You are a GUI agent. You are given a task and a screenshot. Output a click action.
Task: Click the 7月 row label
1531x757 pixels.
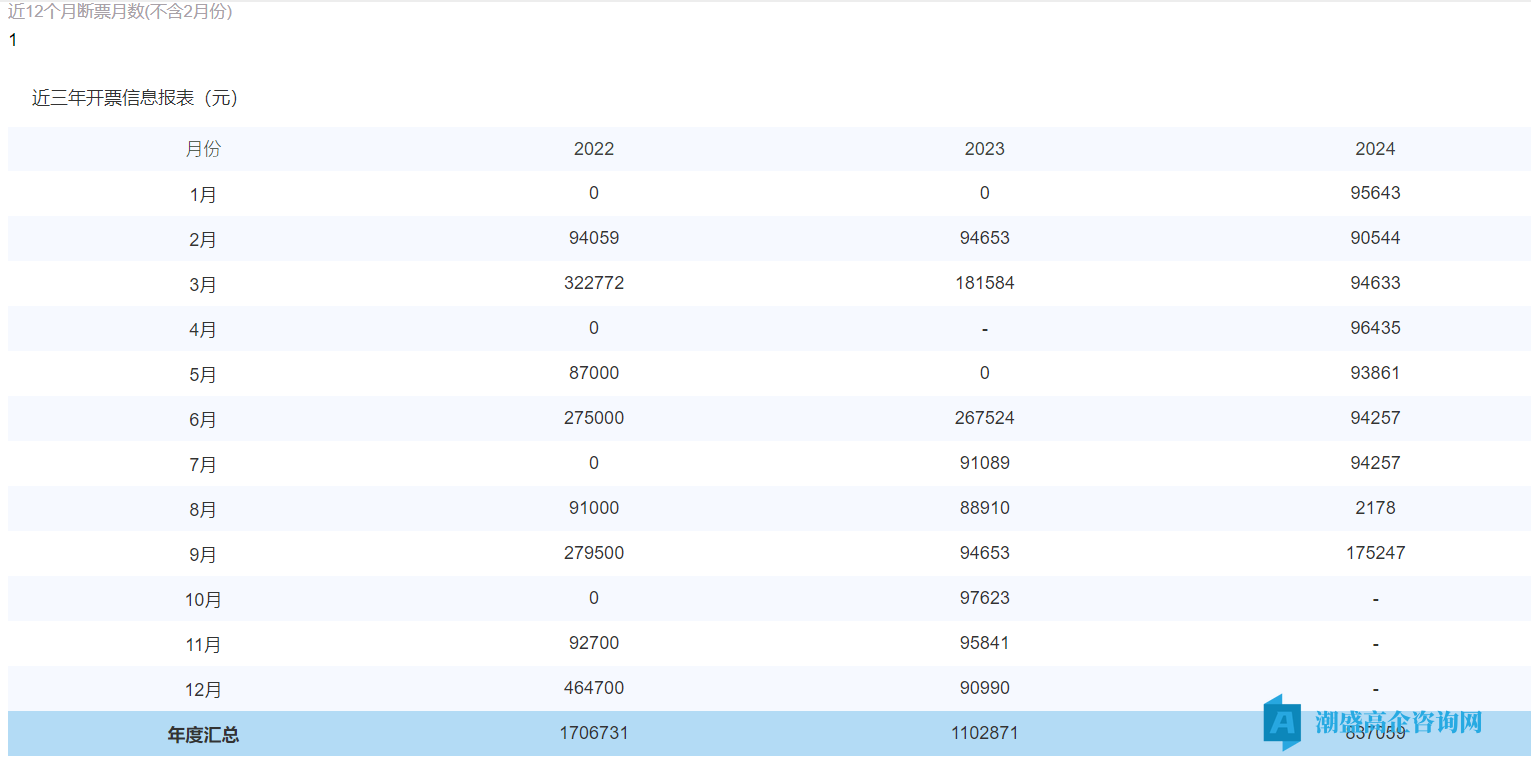[203, 464]
